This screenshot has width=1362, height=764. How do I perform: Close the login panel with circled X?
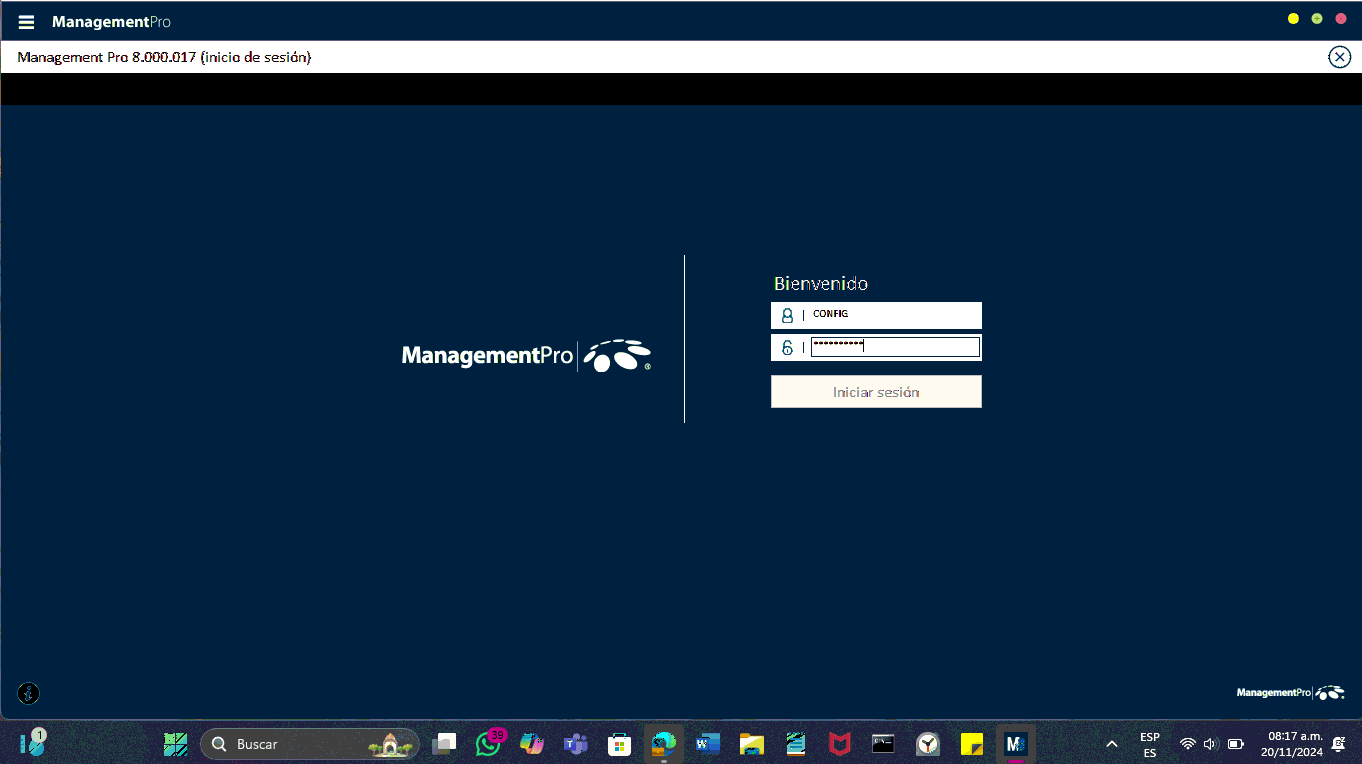click(1339, 57)
